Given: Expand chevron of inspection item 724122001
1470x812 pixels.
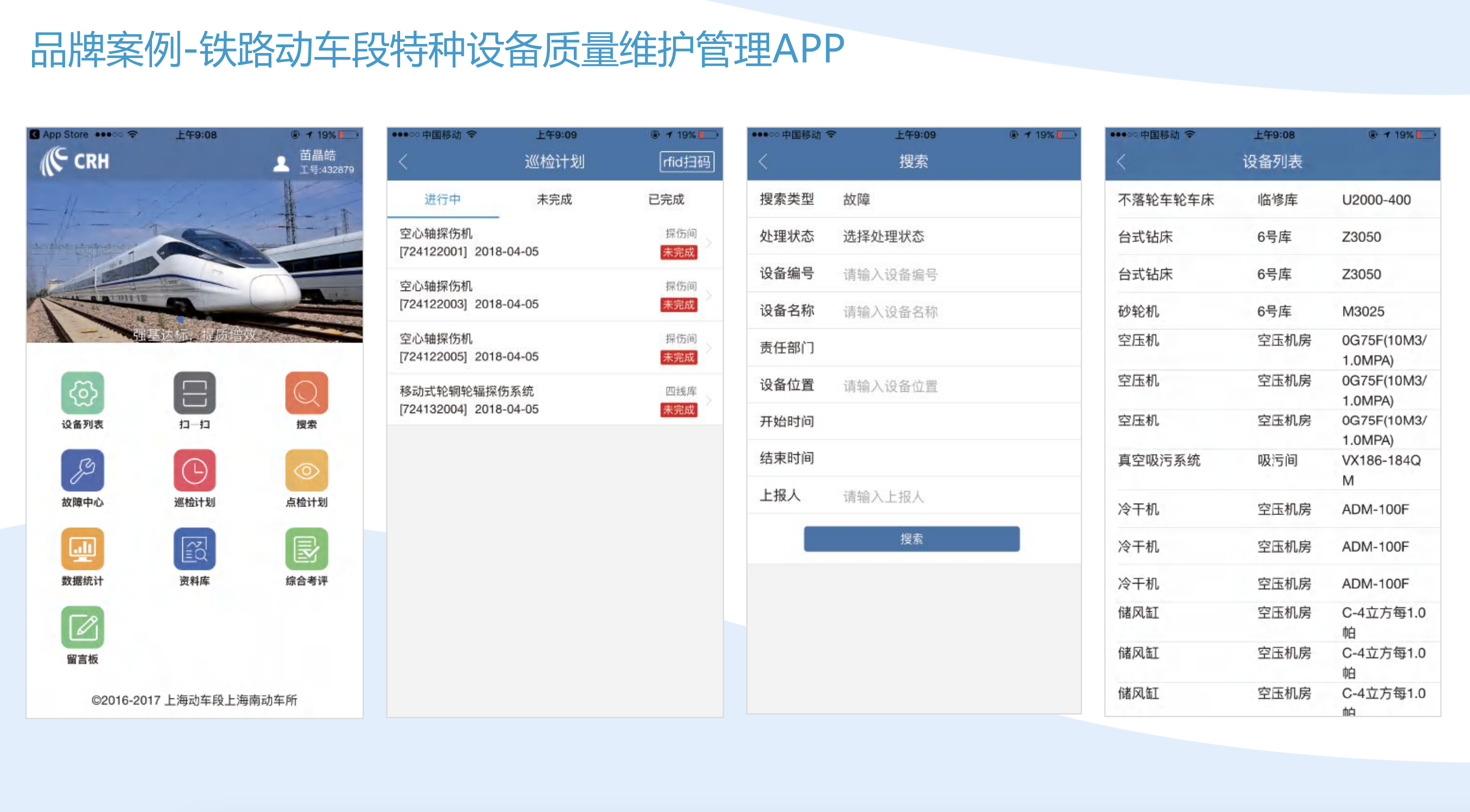Looking at the screenshot, I should pyautogui.click(x=709, y=243).
